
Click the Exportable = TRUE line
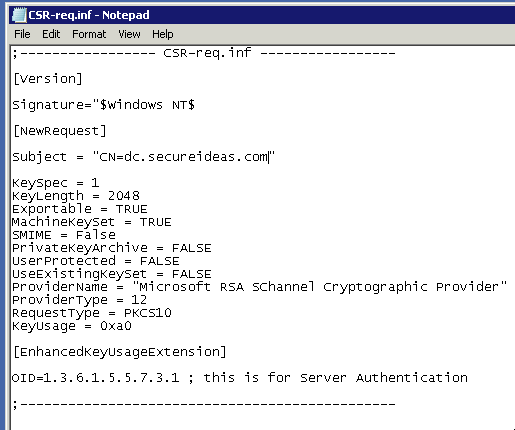tap(80, 209)
